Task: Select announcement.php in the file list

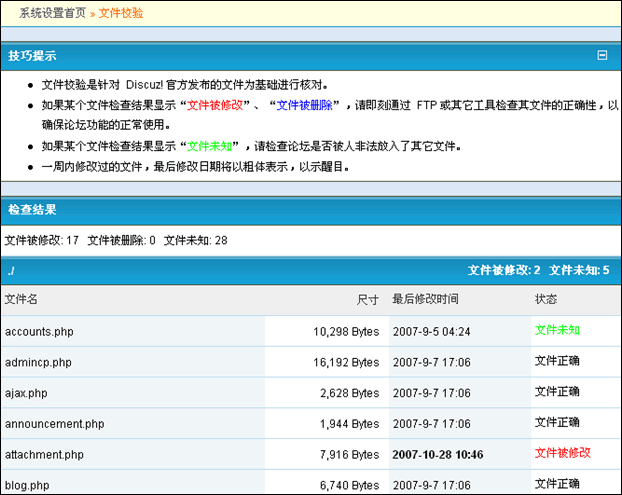Action: pyautogui.click(x=54, y=423)
